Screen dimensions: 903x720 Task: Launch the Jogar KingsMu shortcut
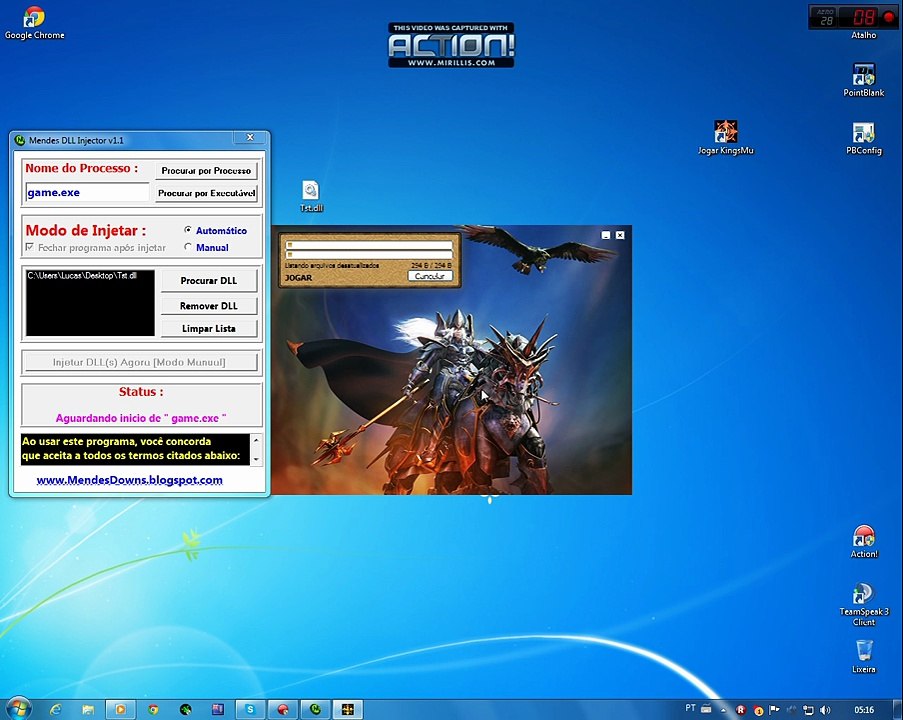(x=726, y=138)
